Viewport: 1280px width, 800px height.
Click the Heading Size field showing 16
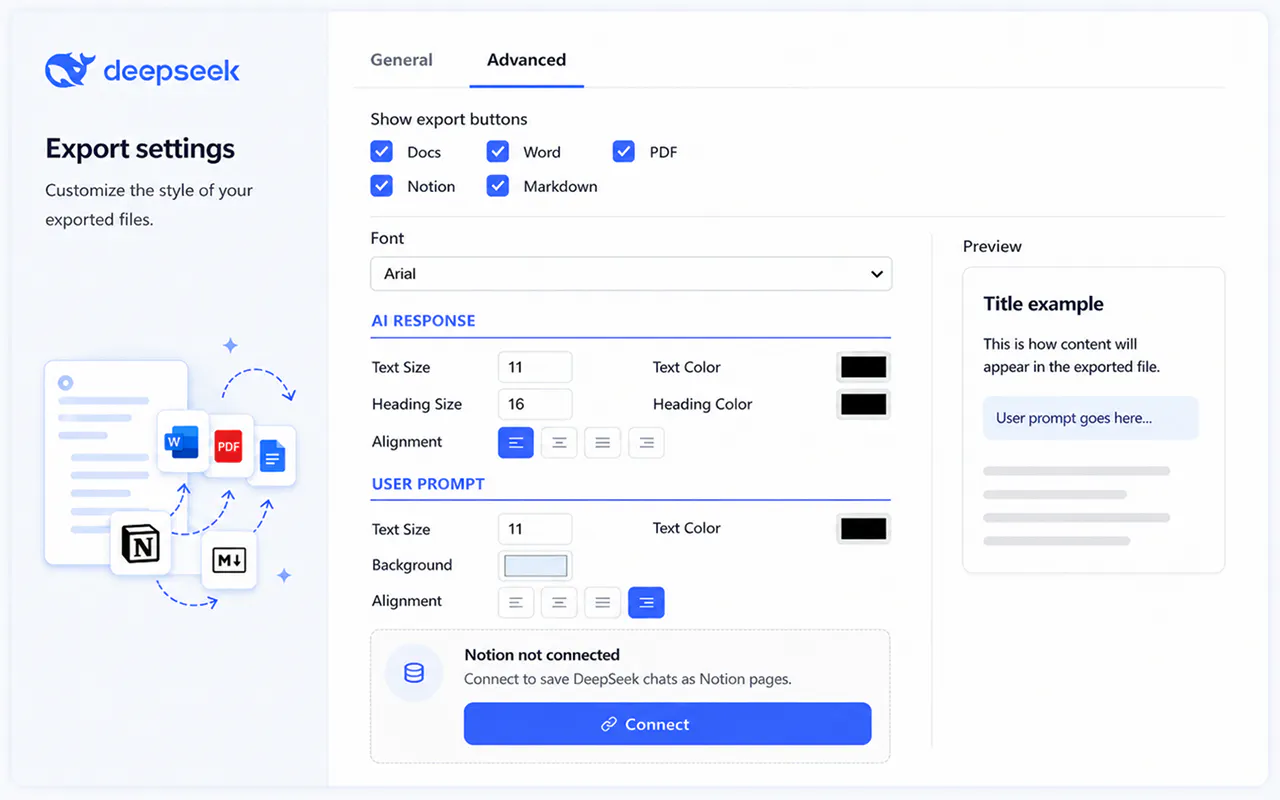click(535, 404)
